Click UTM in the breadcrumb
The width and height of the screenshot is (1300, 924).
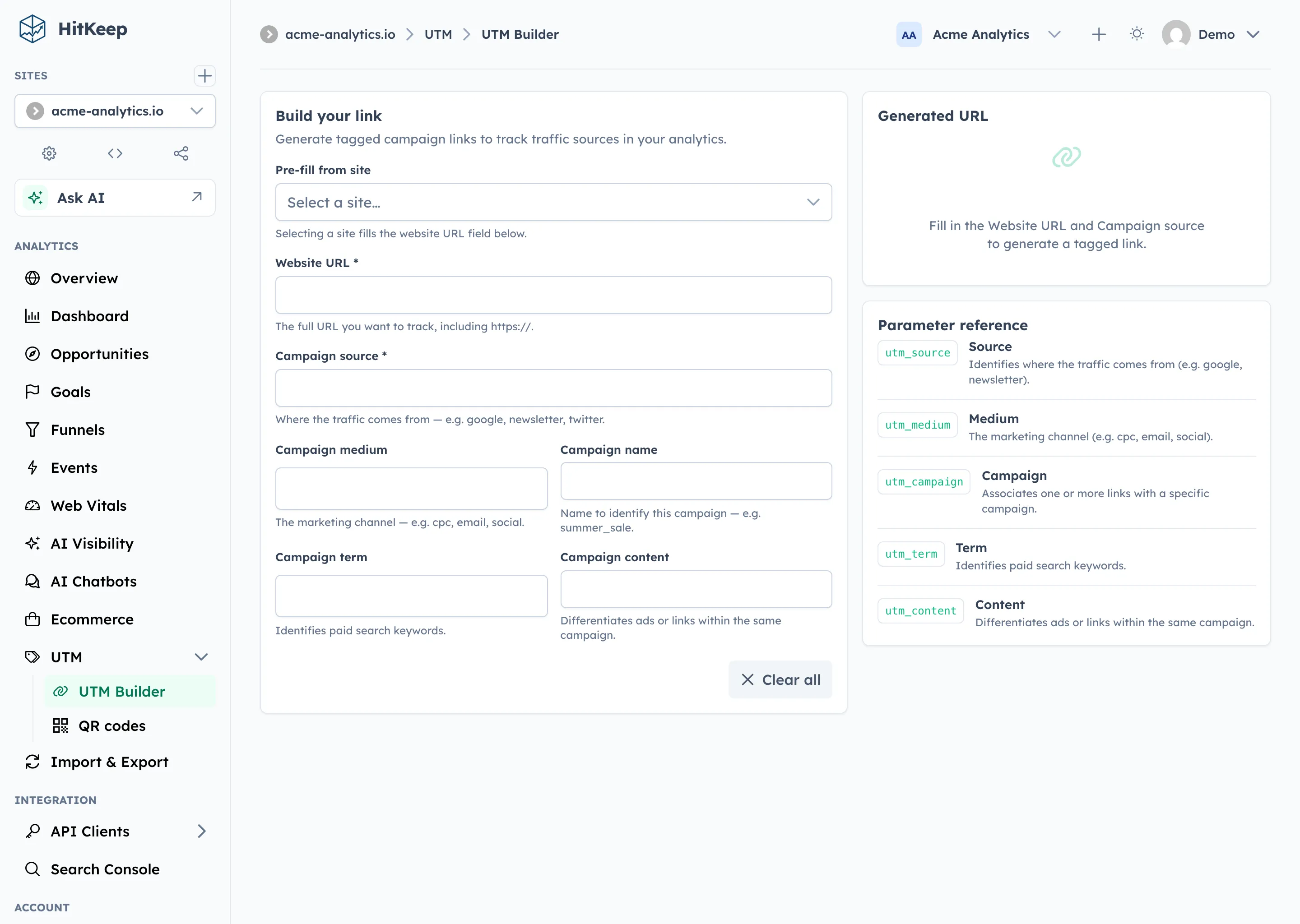438,34
